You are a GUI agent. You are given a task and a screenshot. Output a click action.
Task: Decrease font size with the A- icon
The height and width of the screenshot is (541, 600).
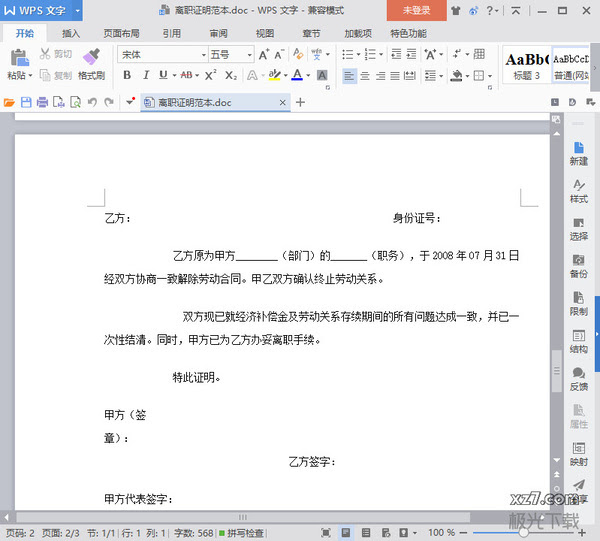click(x=279, y=55)
